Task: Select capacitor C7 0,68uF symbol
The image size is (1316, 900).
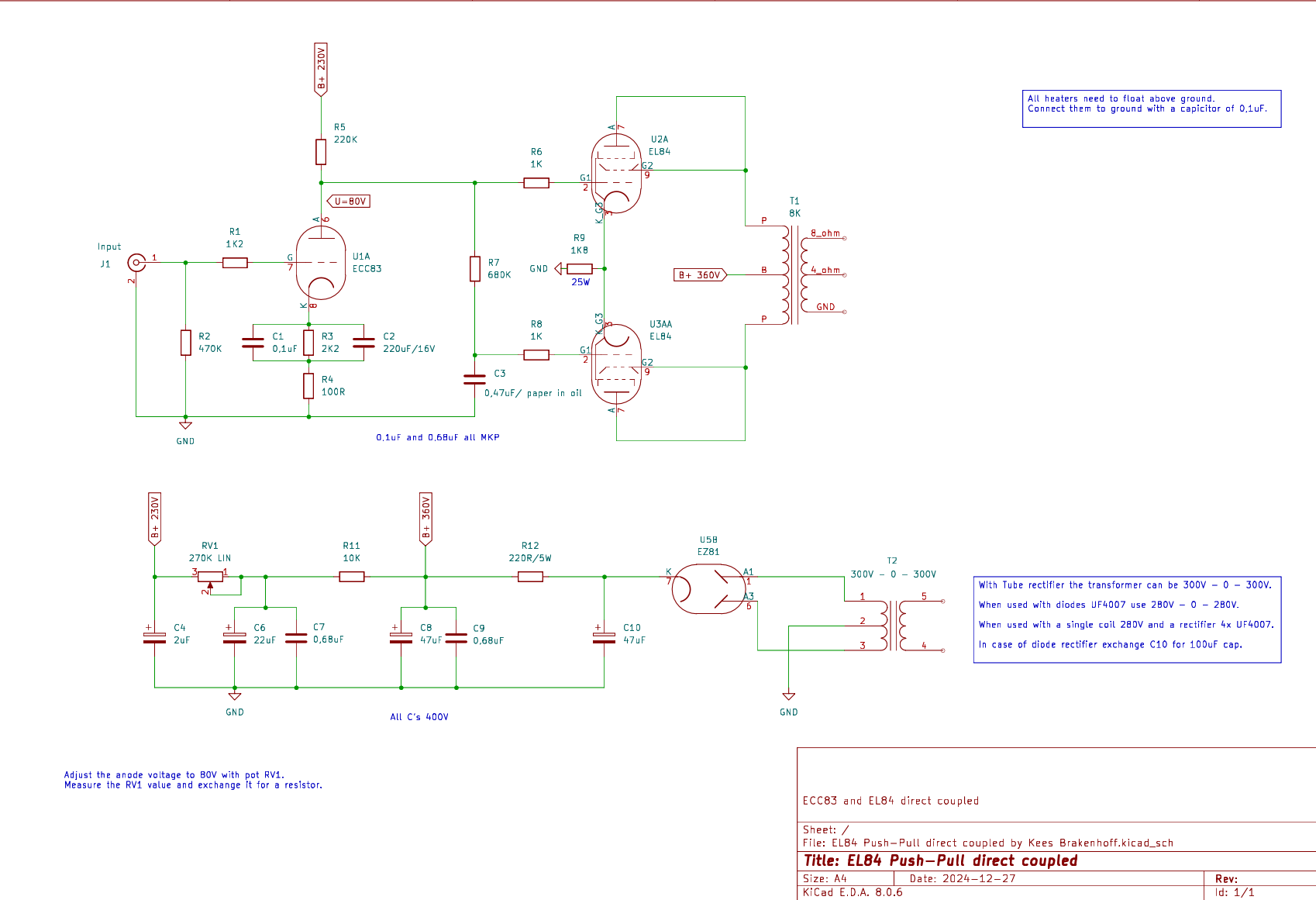Action: click(296, 638)
